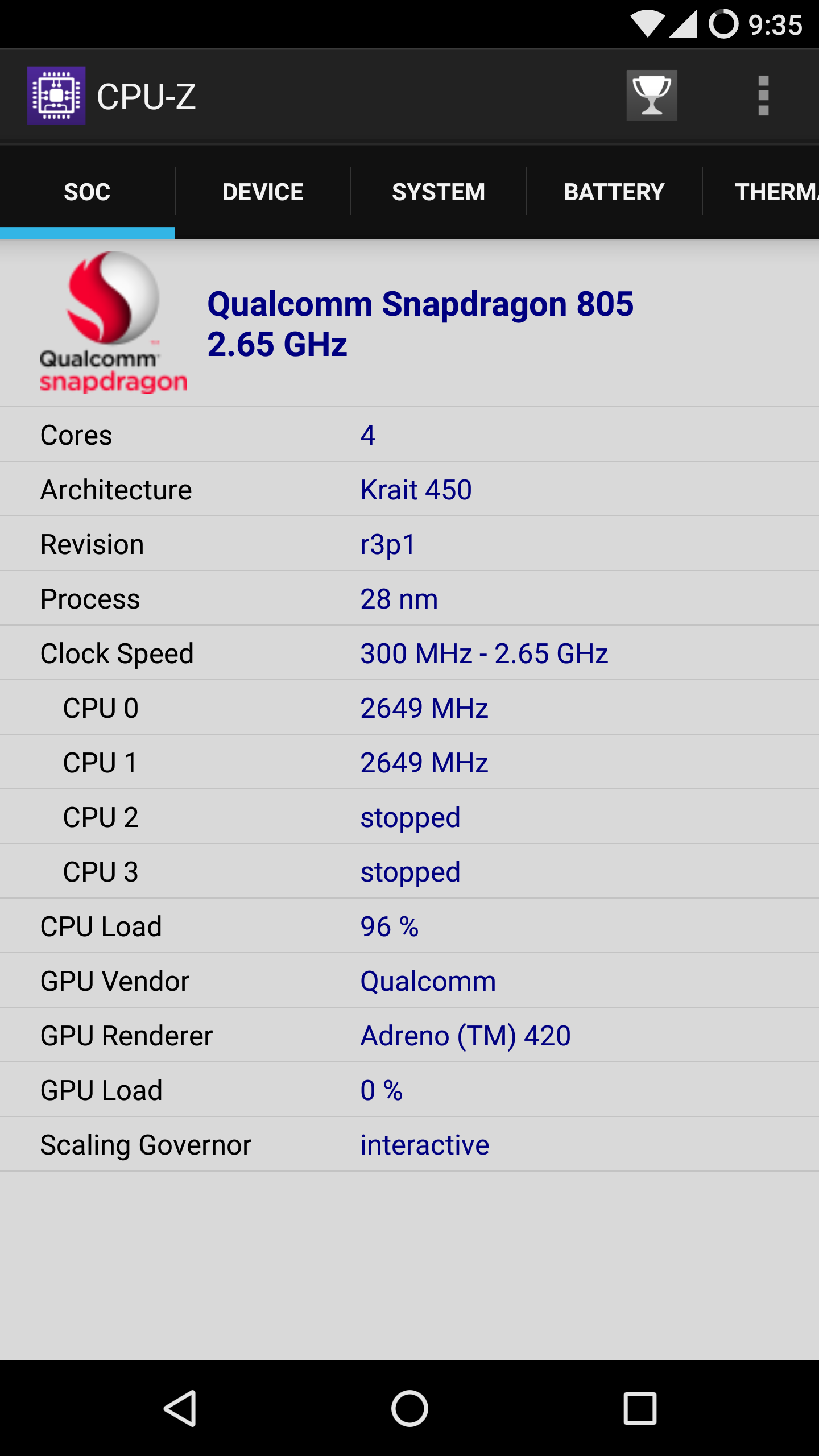Click the CPU-Z app logo icon

click(x=56, y=95)
